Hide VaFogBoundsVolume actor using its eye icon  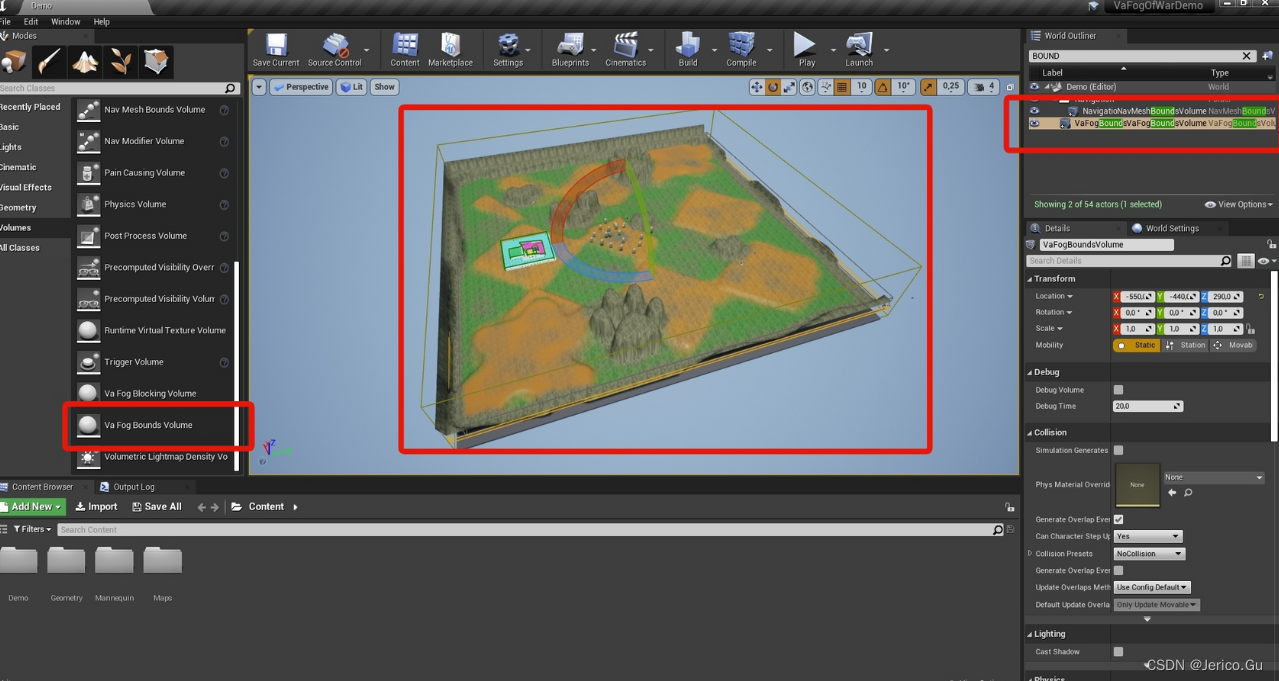(x=1035, y=123)
